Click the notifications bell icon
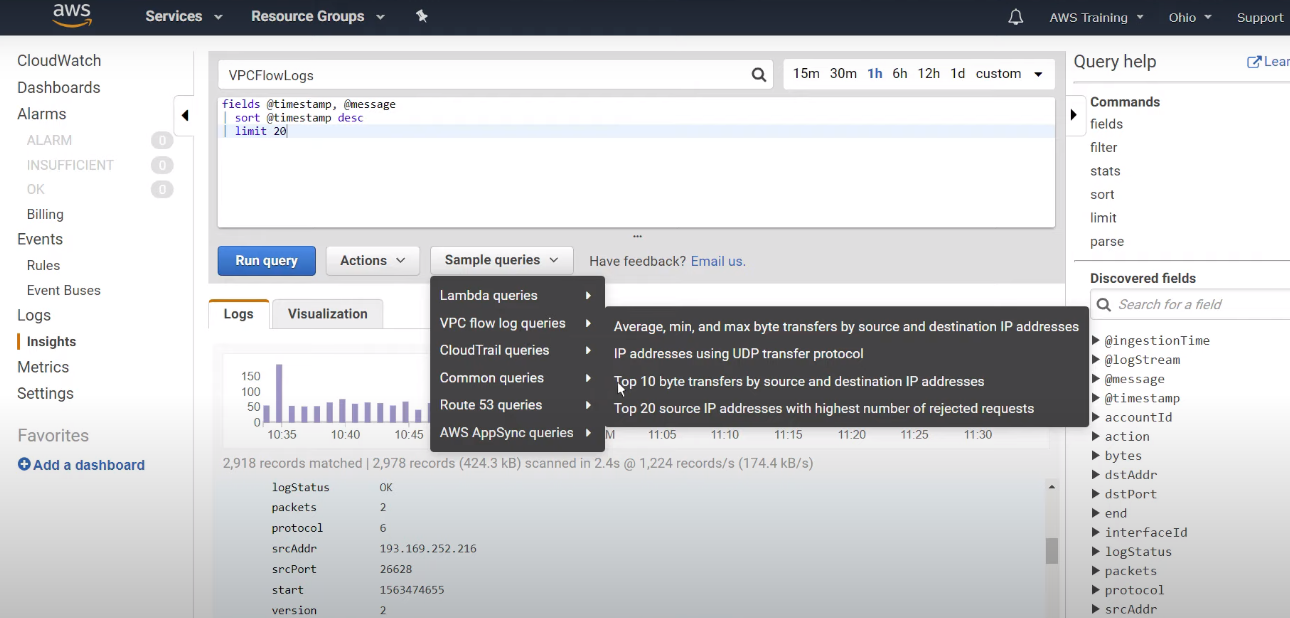The width and height of the screenshot is (1290, 618). 1015,16
